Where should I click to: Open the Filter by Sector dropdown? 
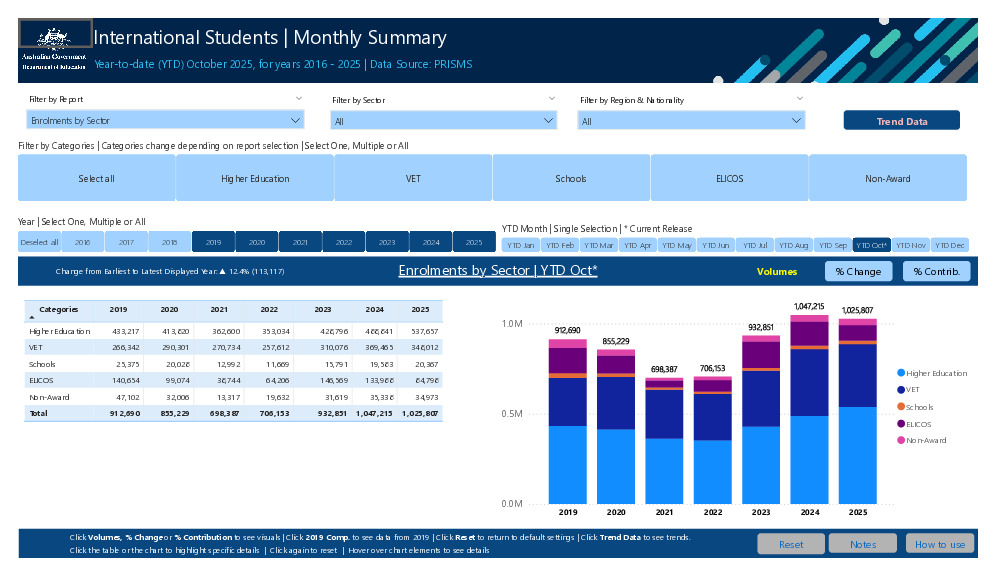(549, 119)
